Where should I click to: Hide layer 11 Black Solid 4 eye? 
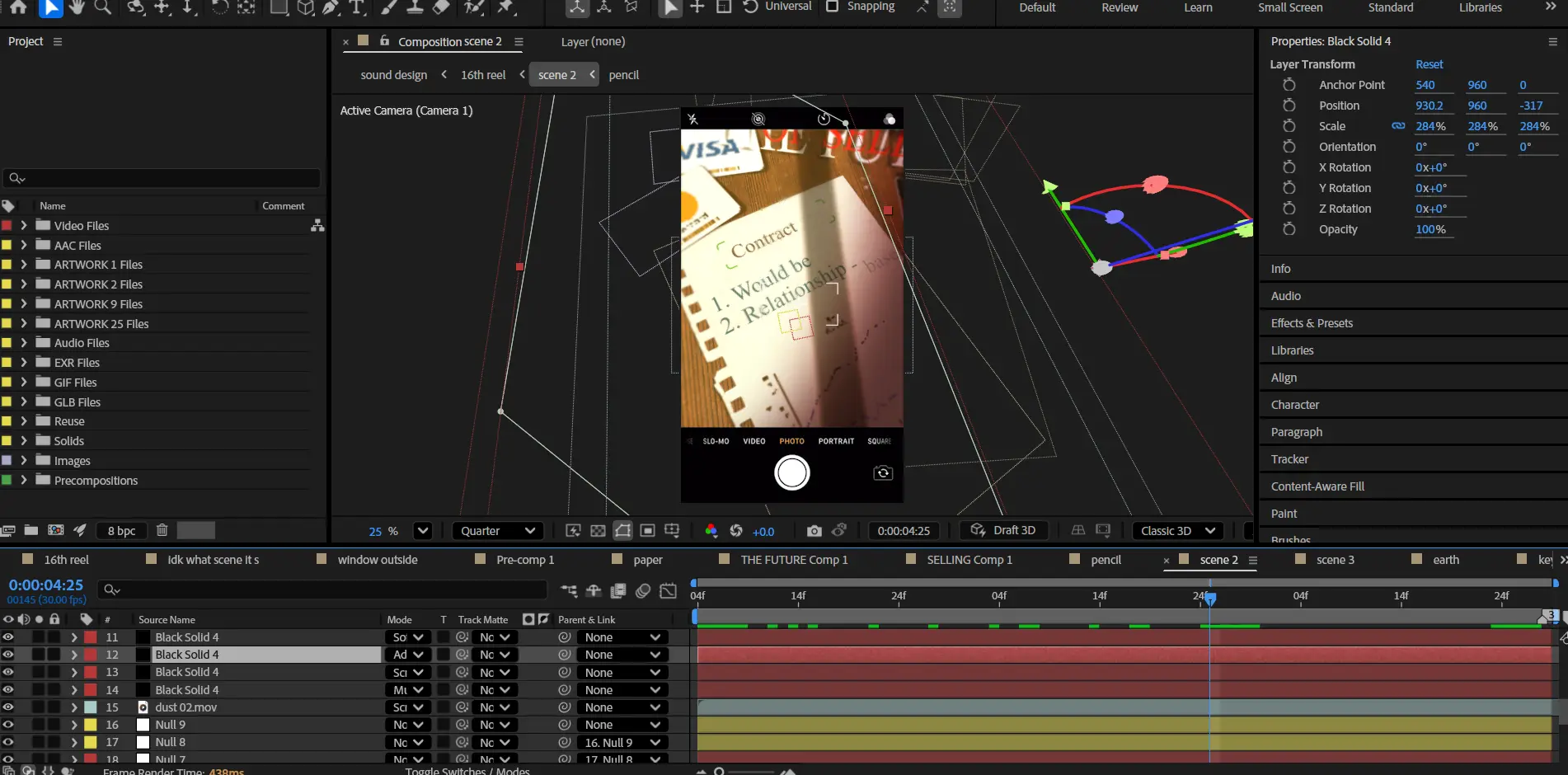coord(8,637)
